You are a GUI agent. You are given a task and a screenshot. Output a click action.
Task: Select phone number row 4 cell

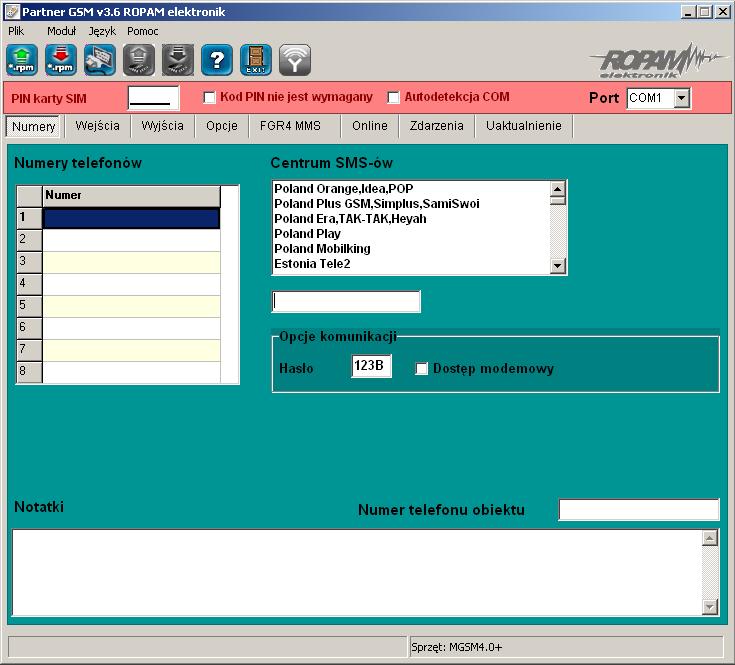click(x=132, y=284)
